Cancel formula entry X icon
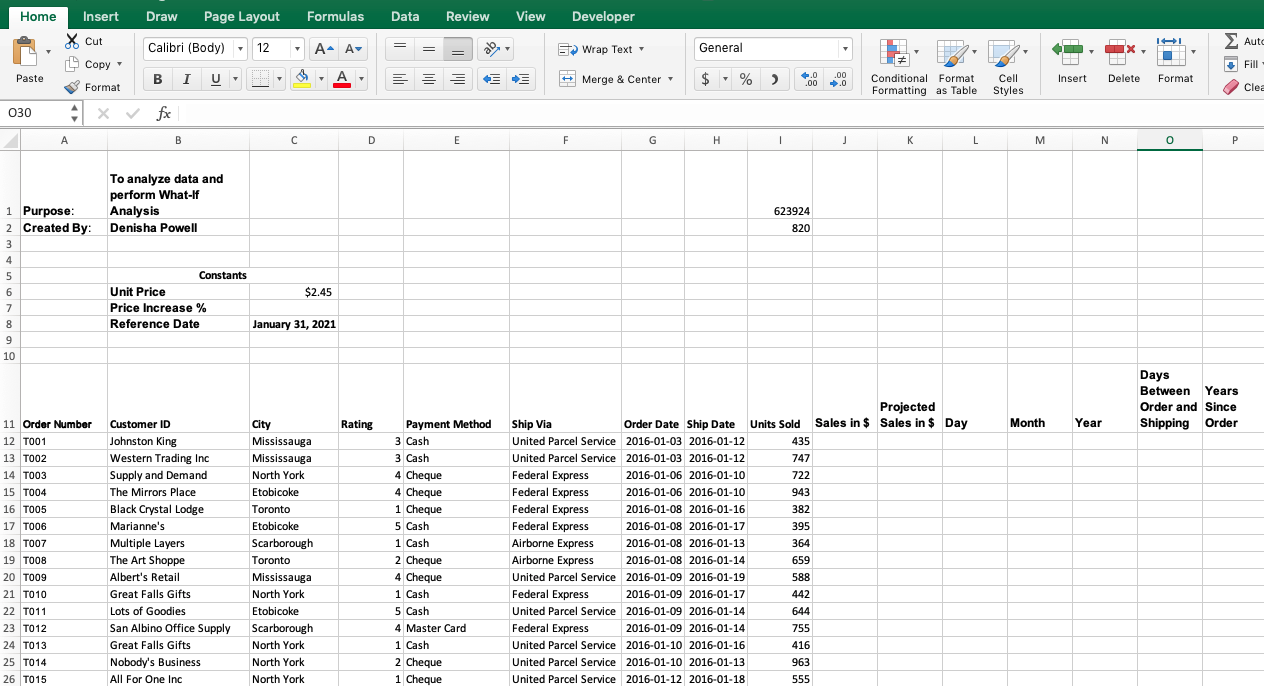Screen dimensions: 1264x686 point(103,113)
